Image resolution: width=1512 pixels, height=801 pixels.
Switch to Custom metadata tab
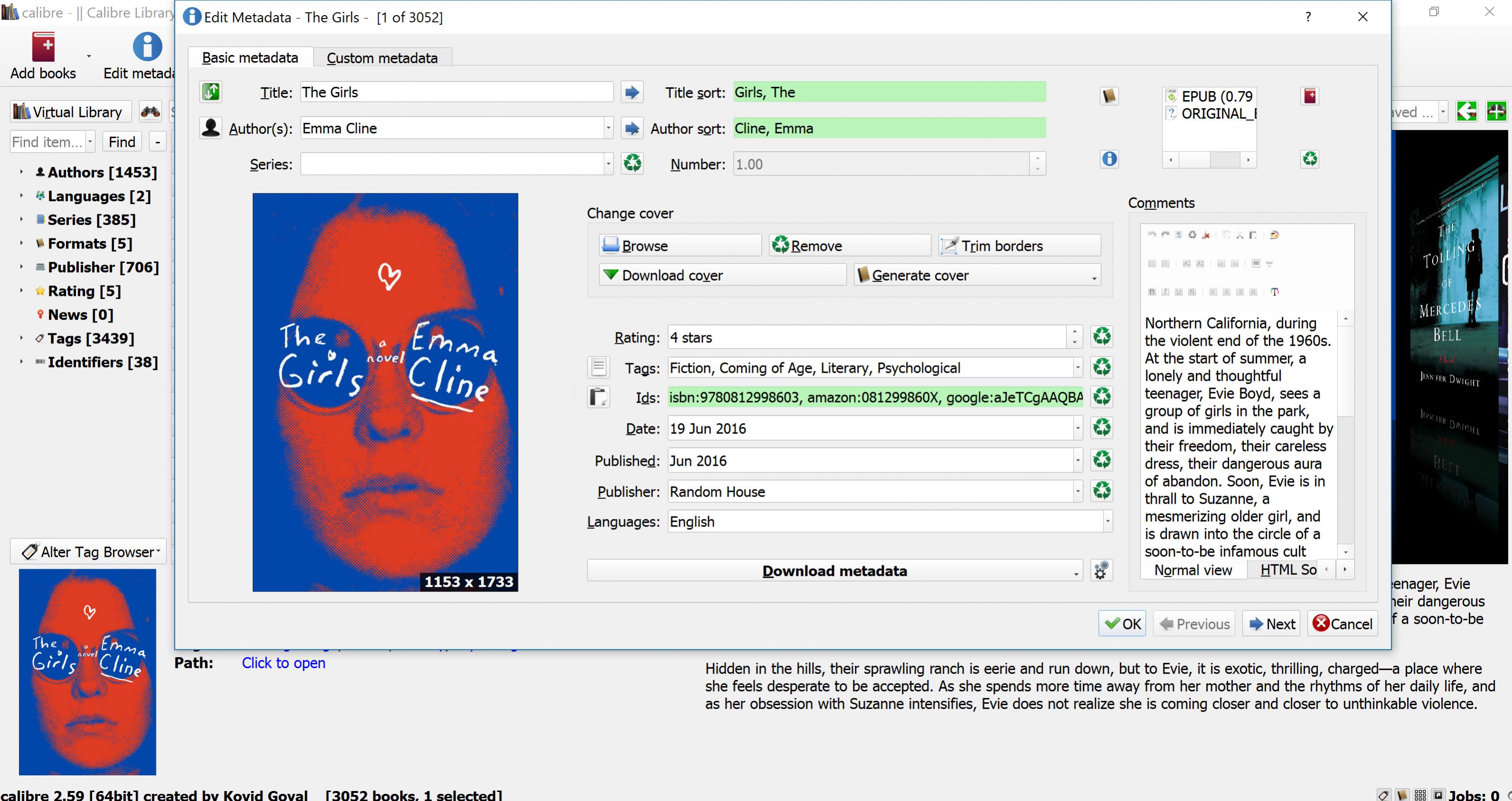[x=382, y=58]
